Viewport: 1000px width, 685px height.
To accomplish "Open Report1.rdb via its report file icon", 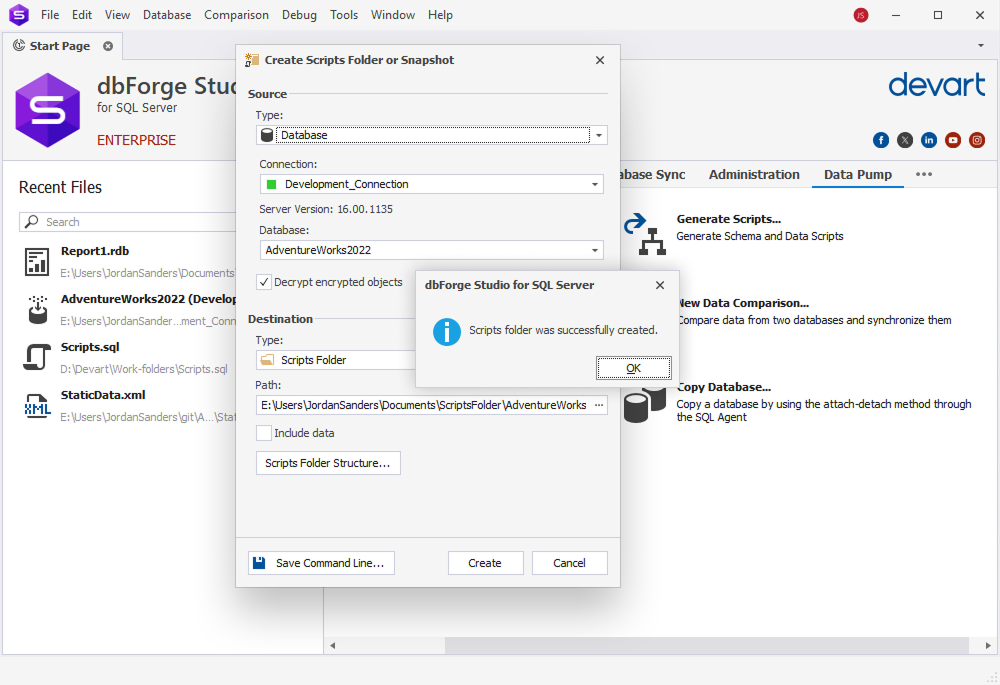I will [x=37, y=262].
